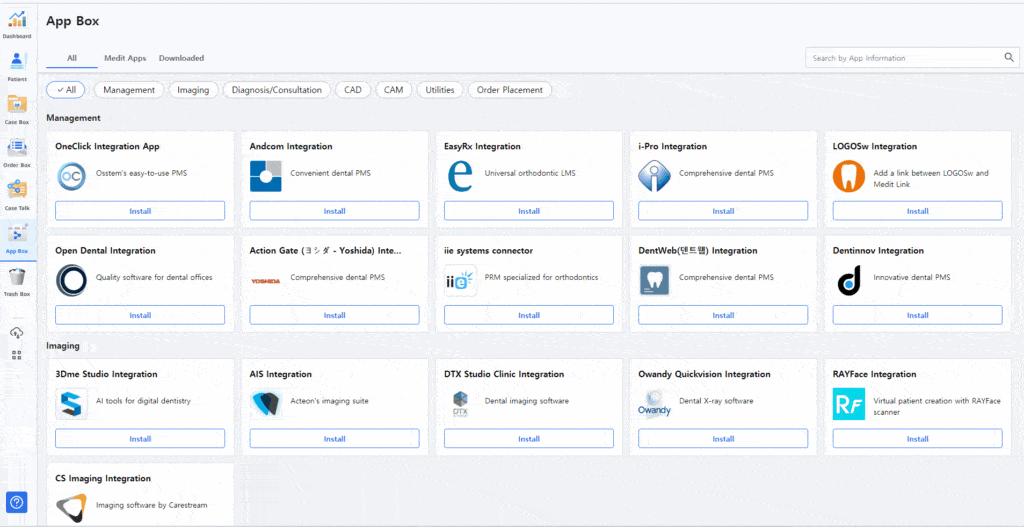Image resolution: width=1024 pixels, height=527 pixels.
Task: Click the Management section heading
Action: click(73, 118)
